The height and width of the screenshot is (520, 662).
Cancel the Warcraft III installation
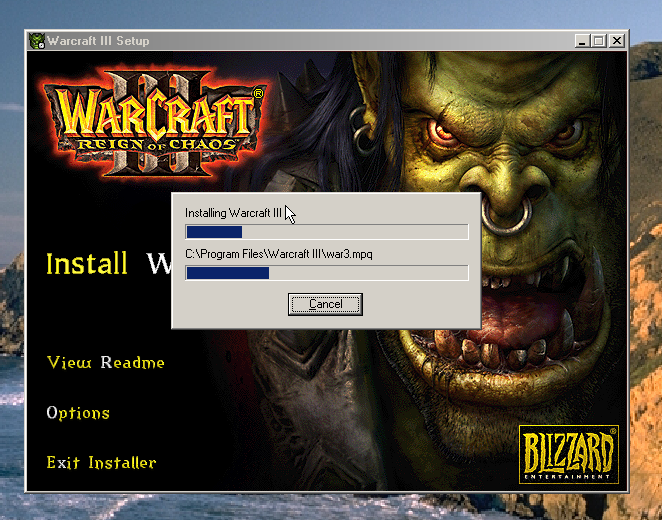325,304
